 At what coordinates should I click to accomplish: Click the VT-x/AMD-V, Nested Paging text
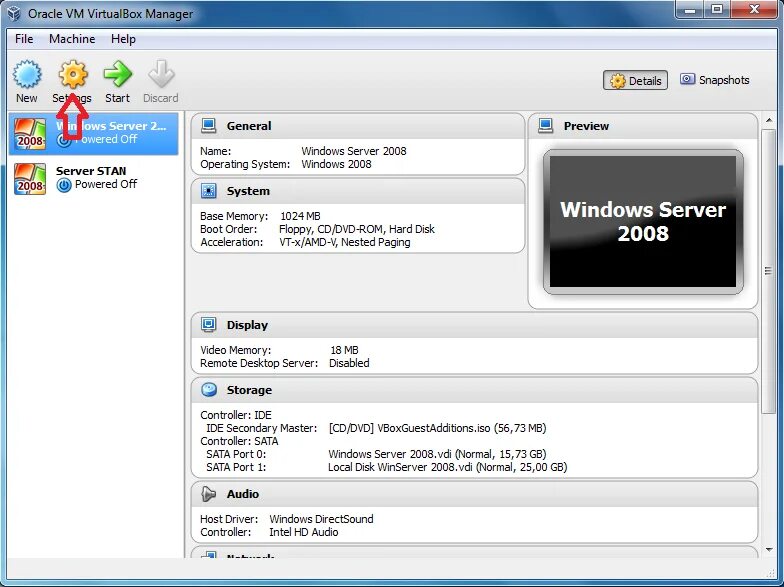345,242
